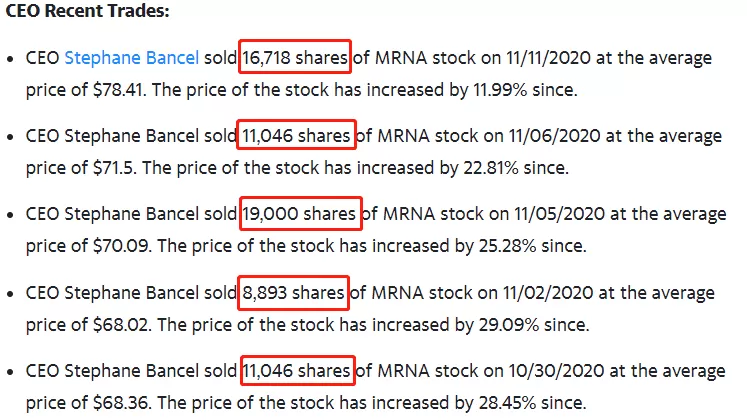Click the highlighted 16,718 shares text

295,58
